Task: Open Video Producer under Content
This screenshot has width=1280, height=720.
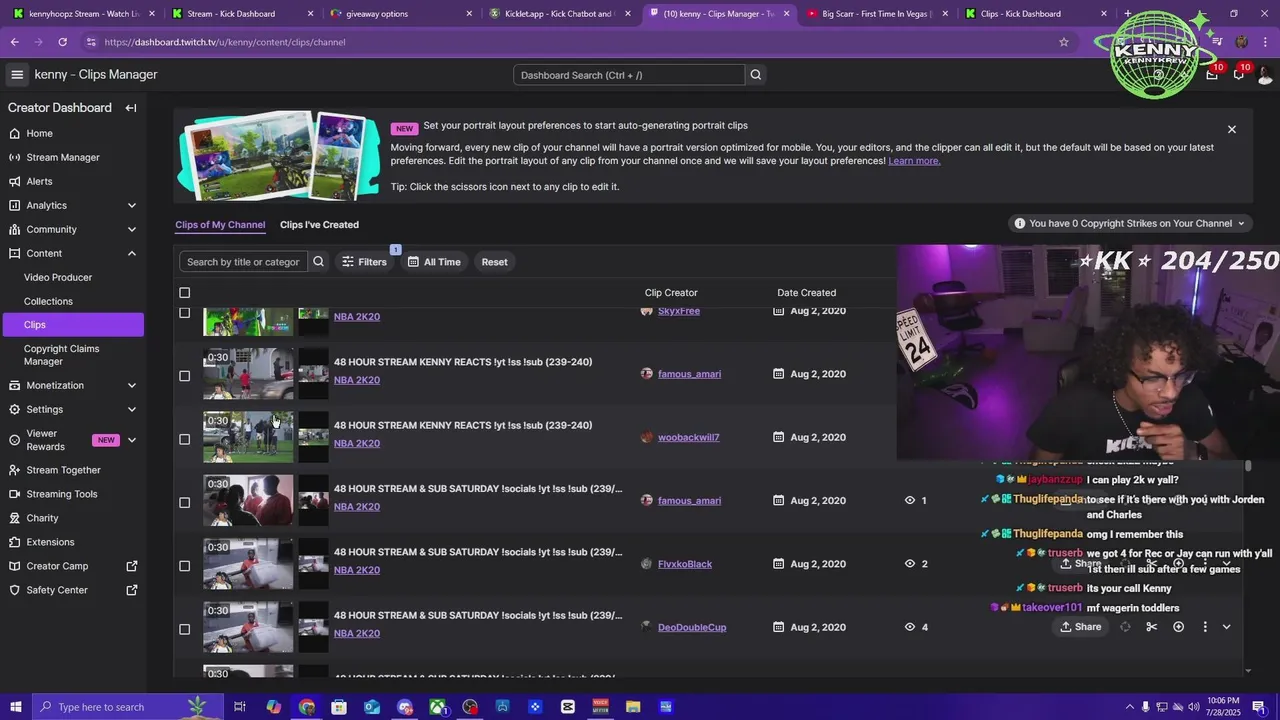Action: click(58, 277)
